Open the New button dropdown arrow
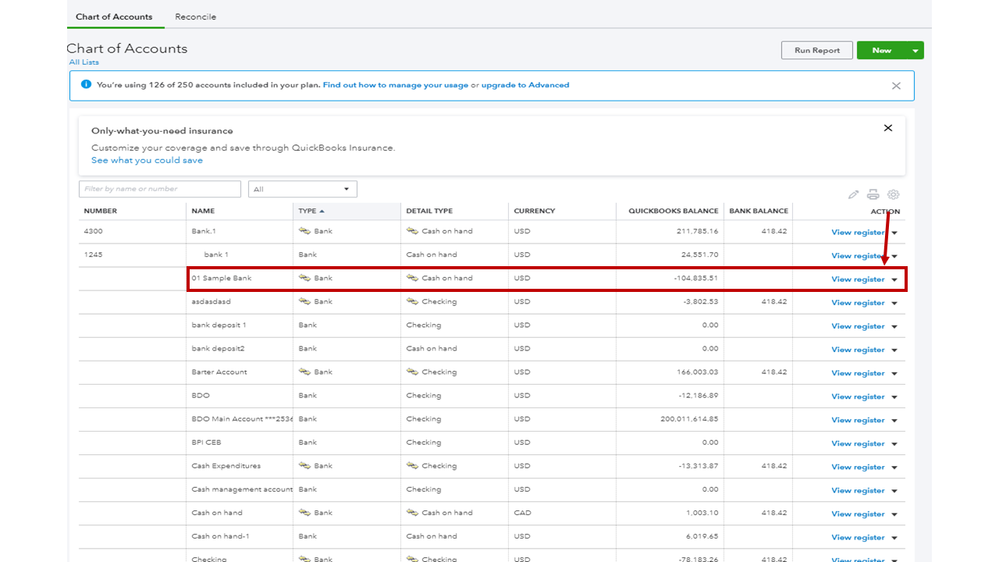 tap(915, 50)
